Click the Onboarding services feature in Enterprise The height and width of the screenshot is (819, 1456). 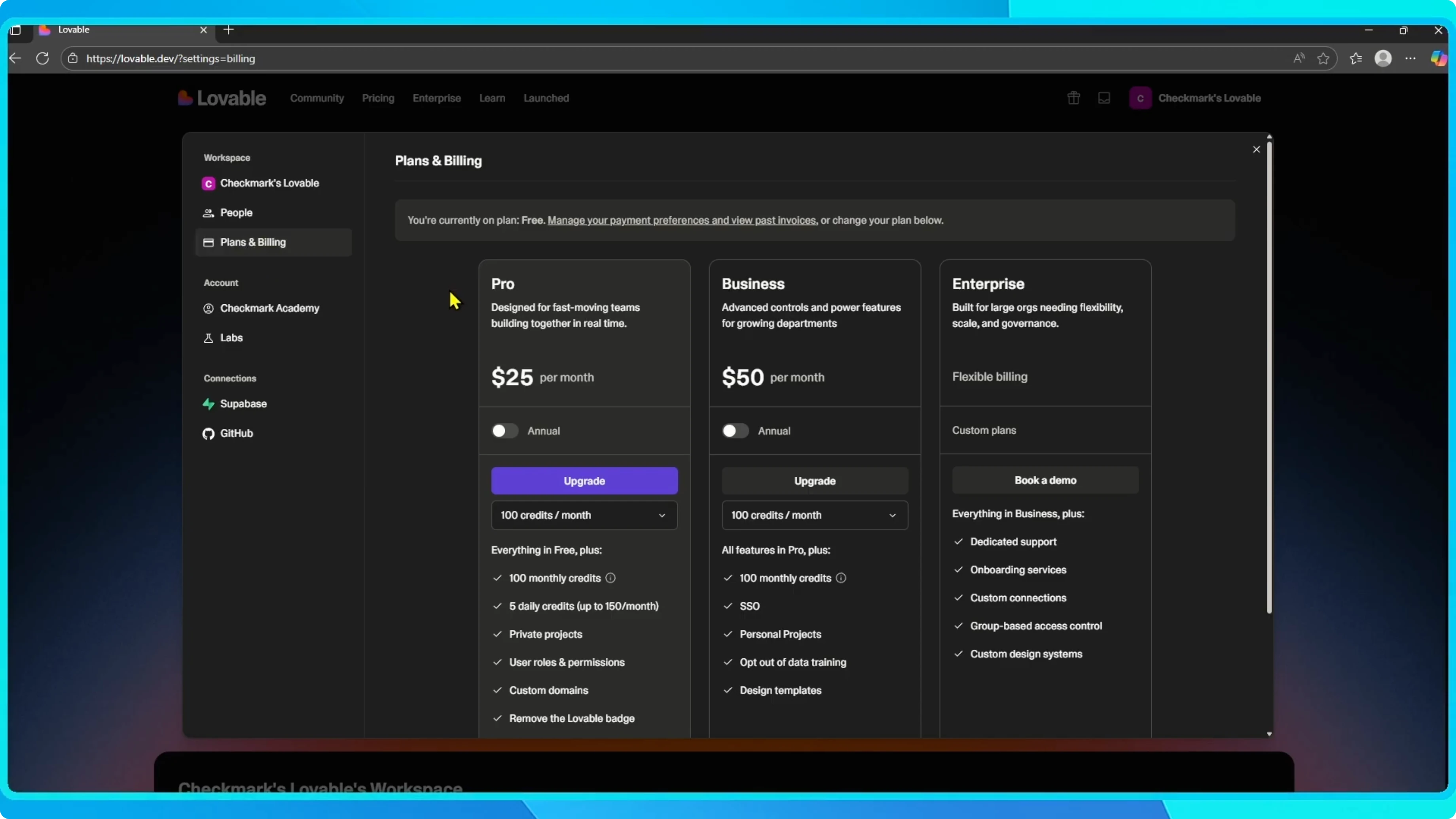click(1018, 570)
